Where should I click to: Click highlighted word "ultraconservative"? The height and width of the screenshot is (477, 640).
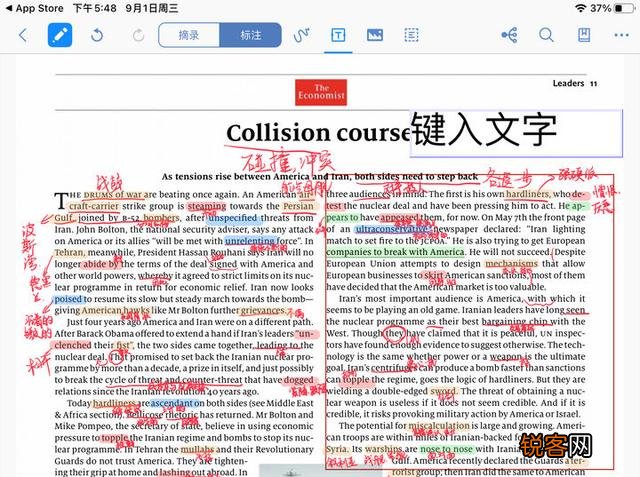click(x=393, y=229)
